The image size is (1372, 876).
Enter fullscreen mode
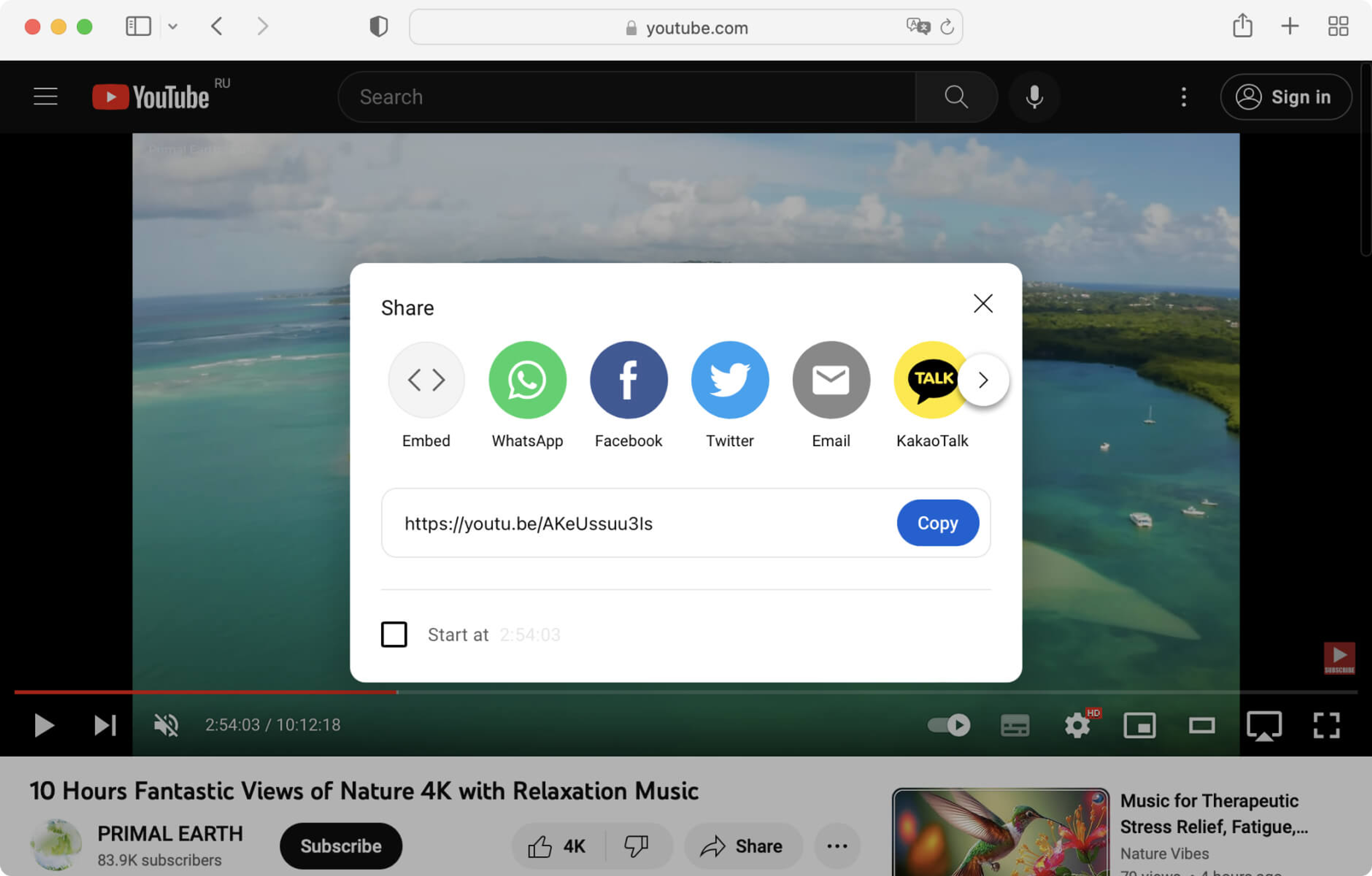(1326, 726)
